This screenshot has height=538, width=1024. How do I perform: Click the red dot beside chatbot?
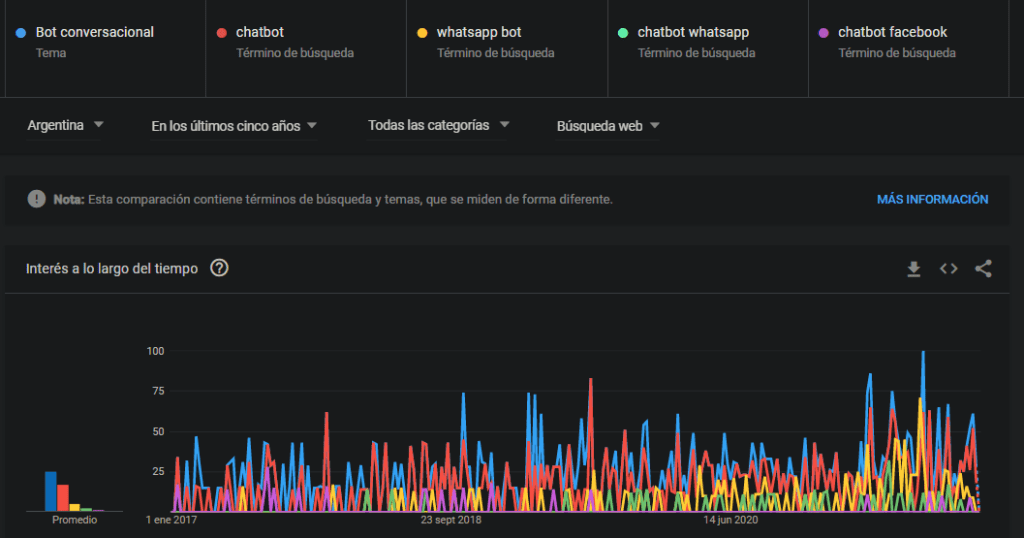[221, 33]
